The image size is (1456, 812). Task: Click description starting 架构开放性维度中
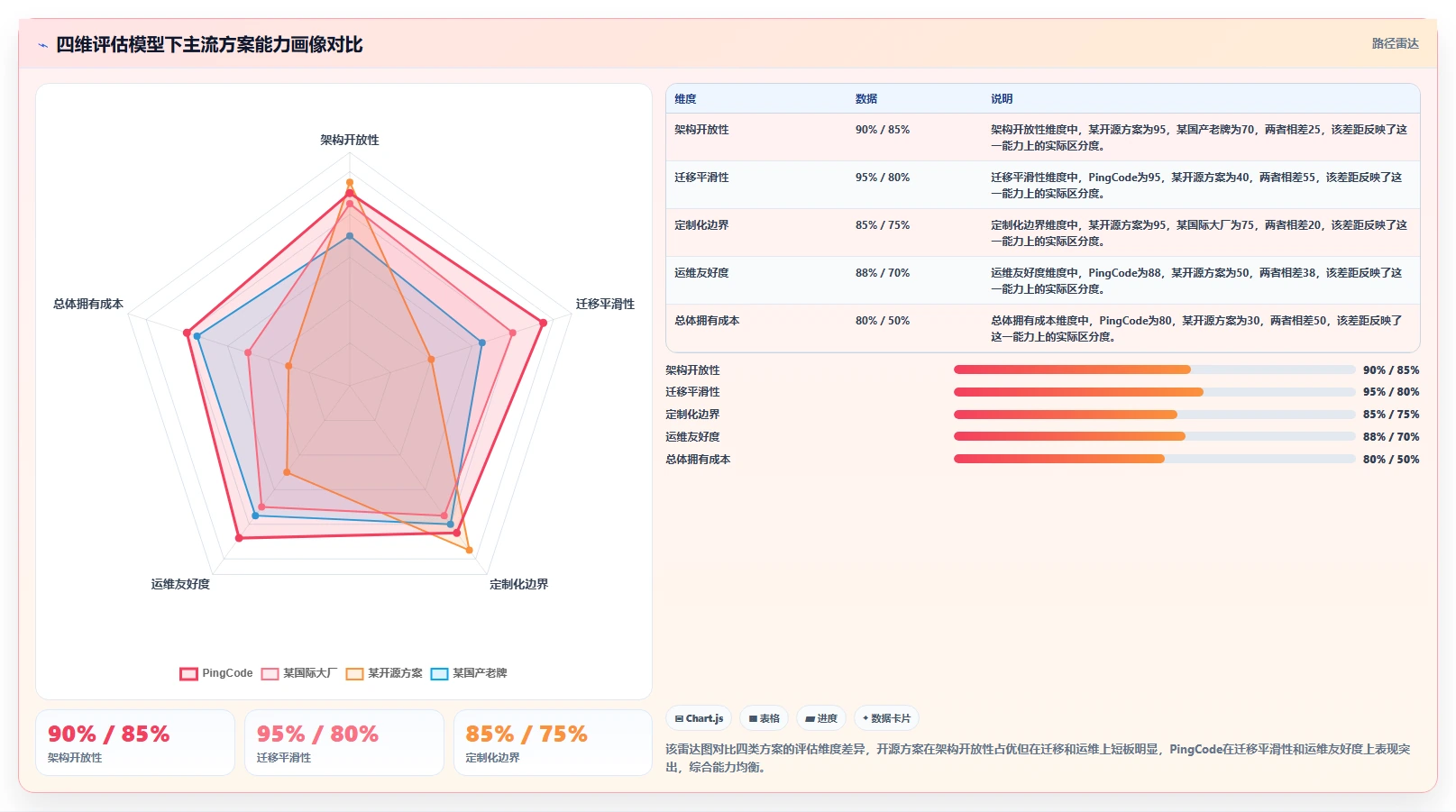tap(1199, 138)
